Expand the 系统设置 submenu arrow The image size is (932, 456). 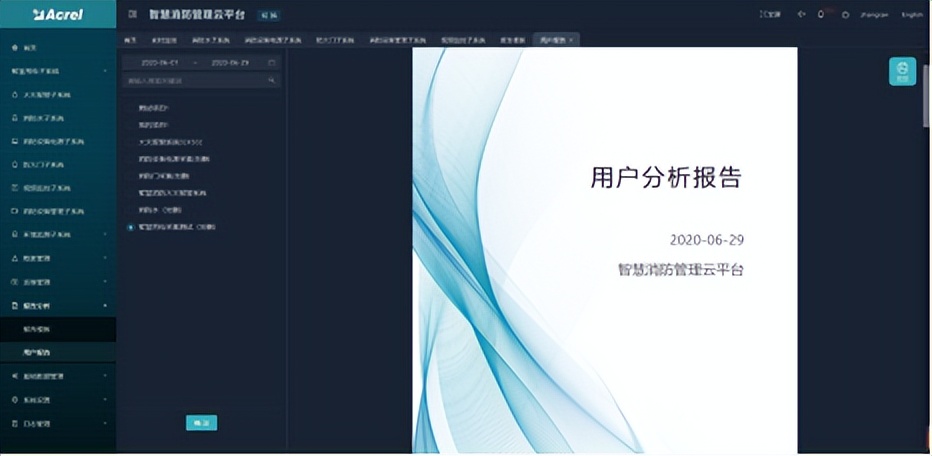(105, 400)
